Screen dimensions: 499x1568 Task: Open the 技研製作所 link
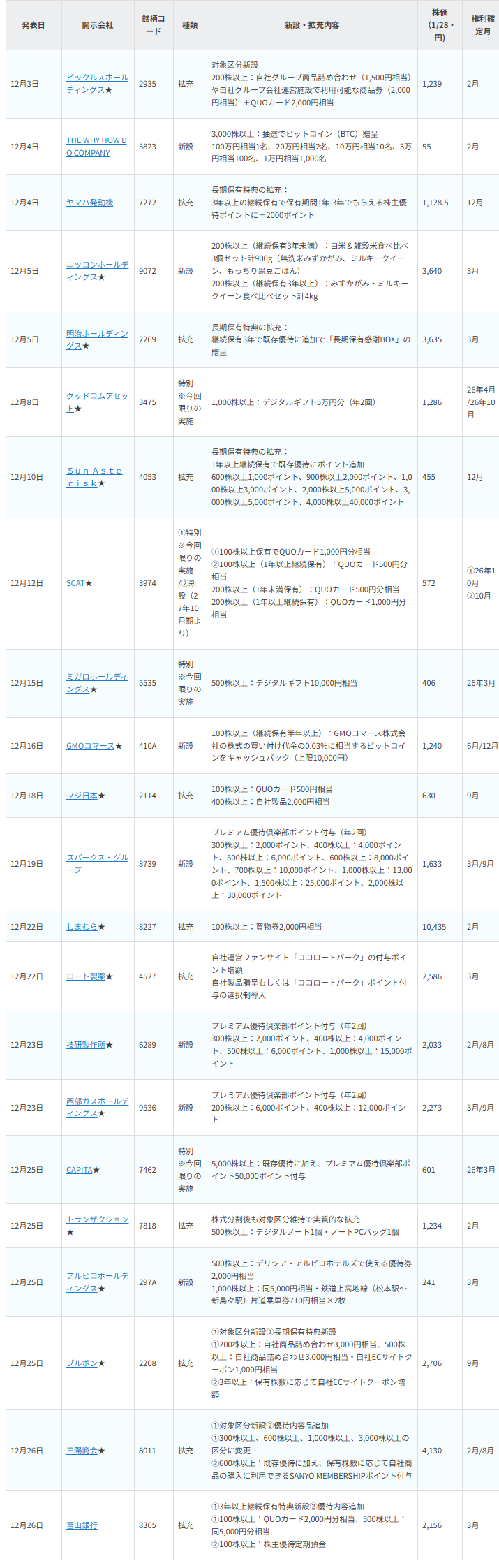tap(86, 1045)
